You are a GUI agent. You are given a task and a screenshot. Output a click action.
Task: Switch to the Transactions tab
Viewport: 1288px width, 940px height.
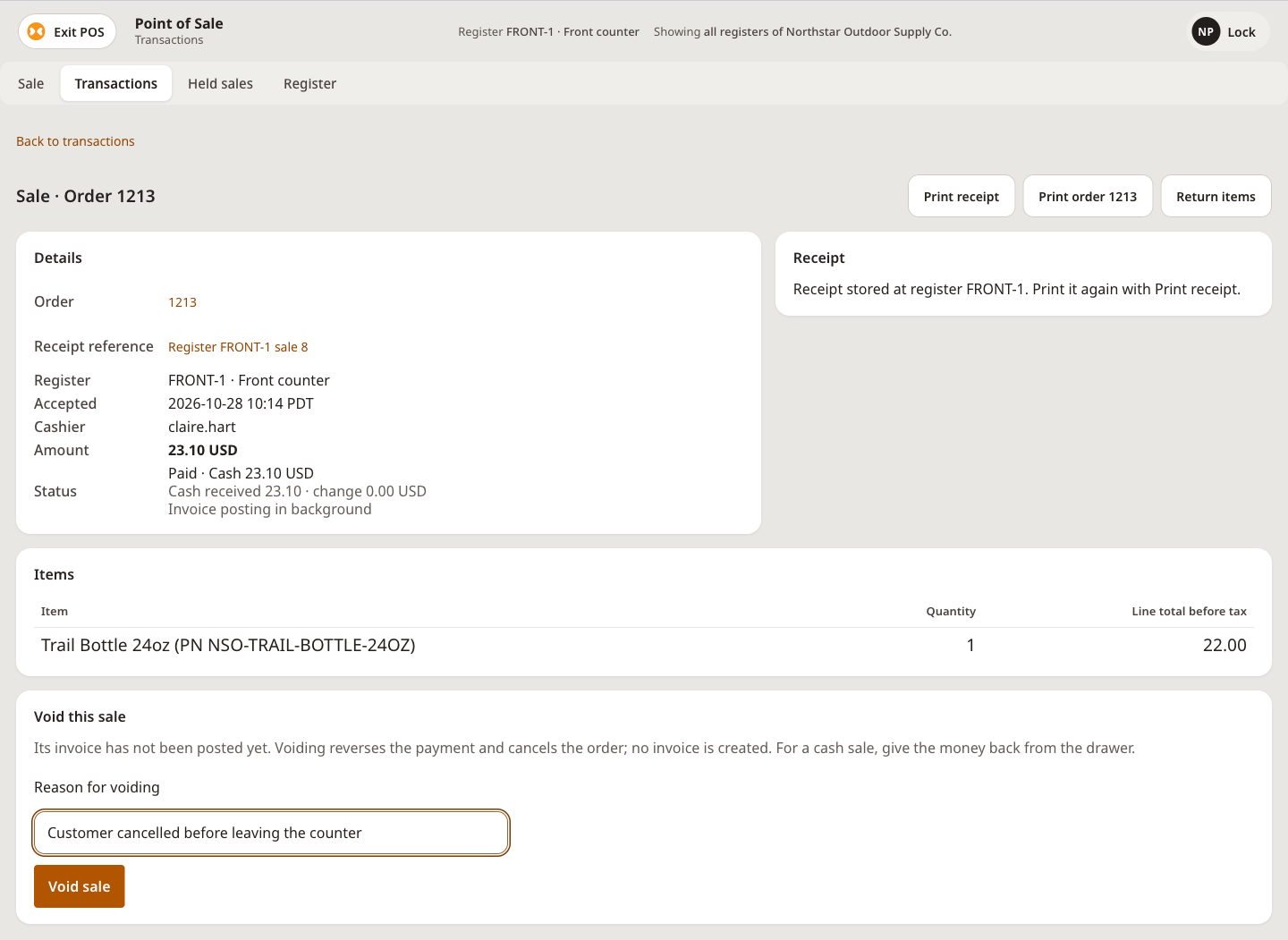[116, 84]
